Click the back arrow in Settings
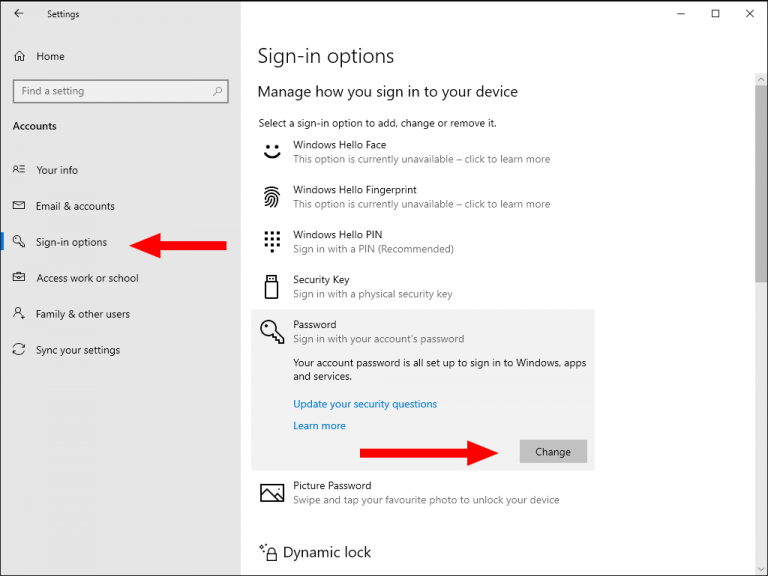The width and height of the screenshot is (768, 576). click(19, 14)
